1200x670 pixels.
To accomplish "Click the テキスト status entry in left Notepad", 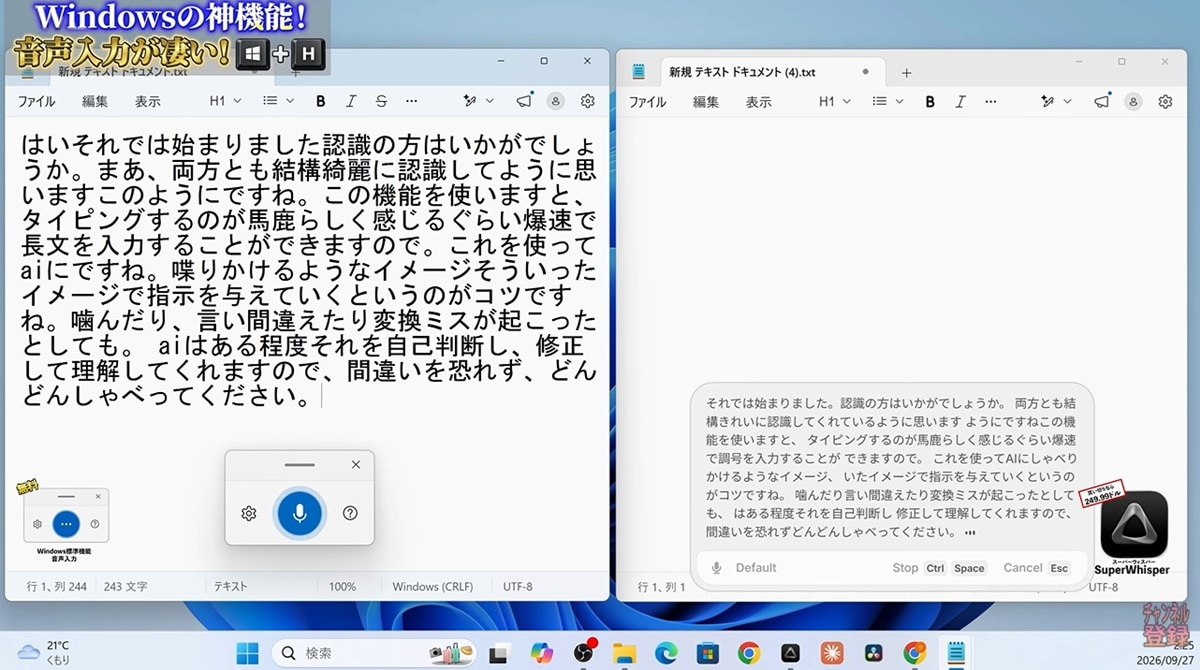I will click(231, 587).
